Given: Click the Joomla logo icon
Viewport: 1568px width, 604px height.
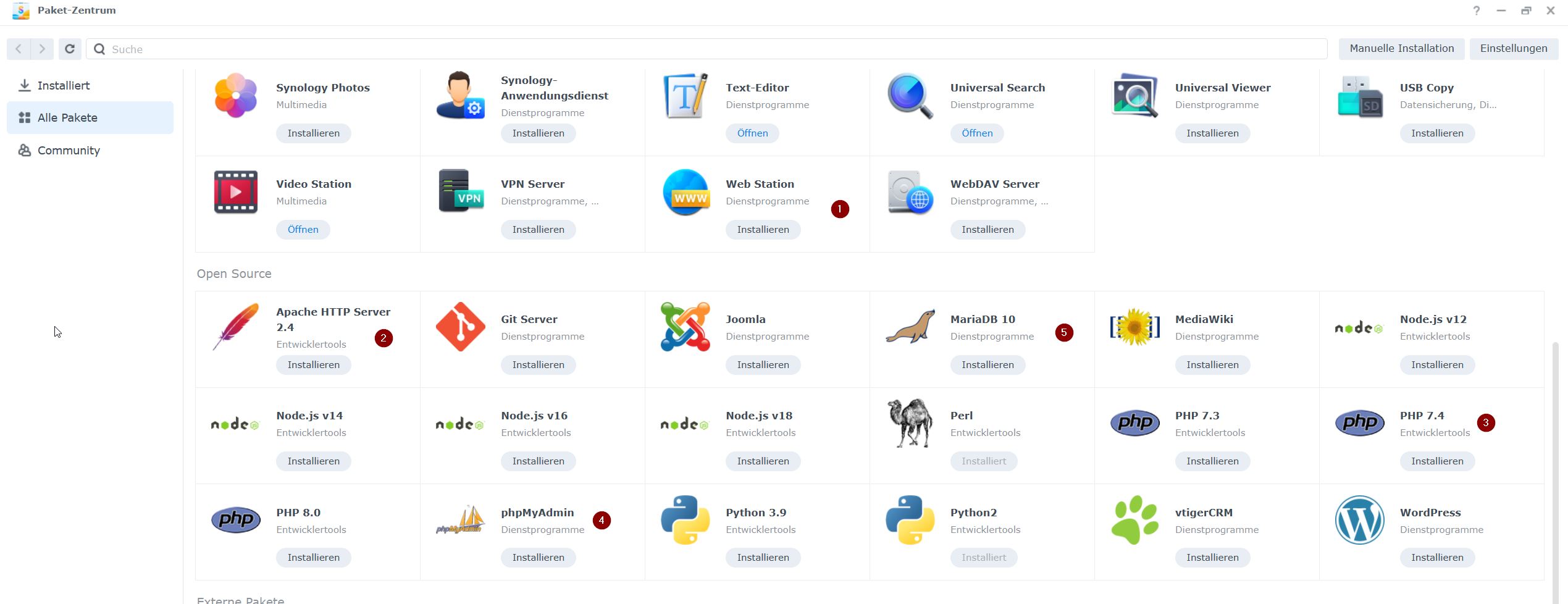Looking at the screenshot, I should (685, 327).
